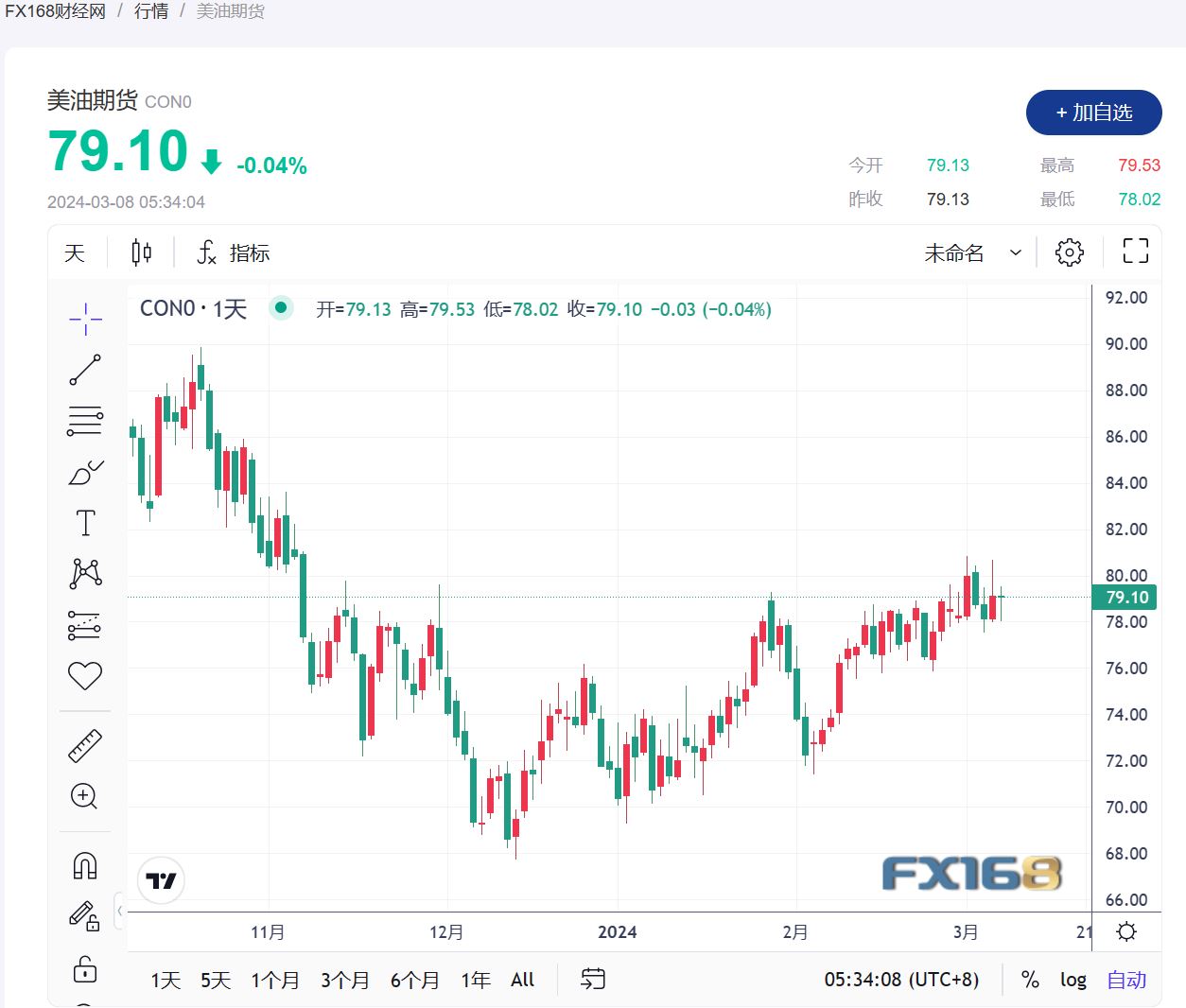Select the 3个月 time range

click(x=344, y=980)
